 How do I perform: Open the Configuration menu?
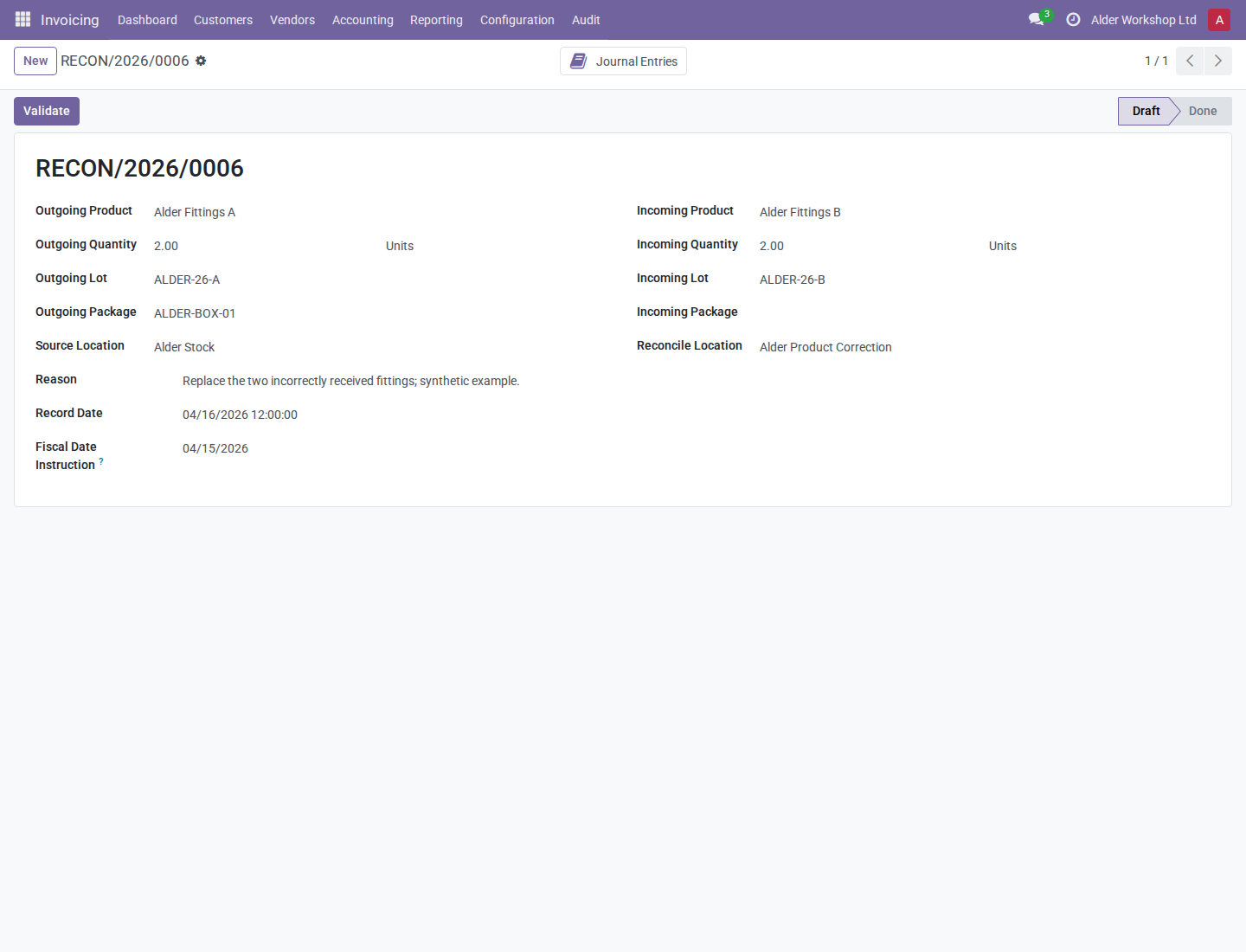click(517, 19)
